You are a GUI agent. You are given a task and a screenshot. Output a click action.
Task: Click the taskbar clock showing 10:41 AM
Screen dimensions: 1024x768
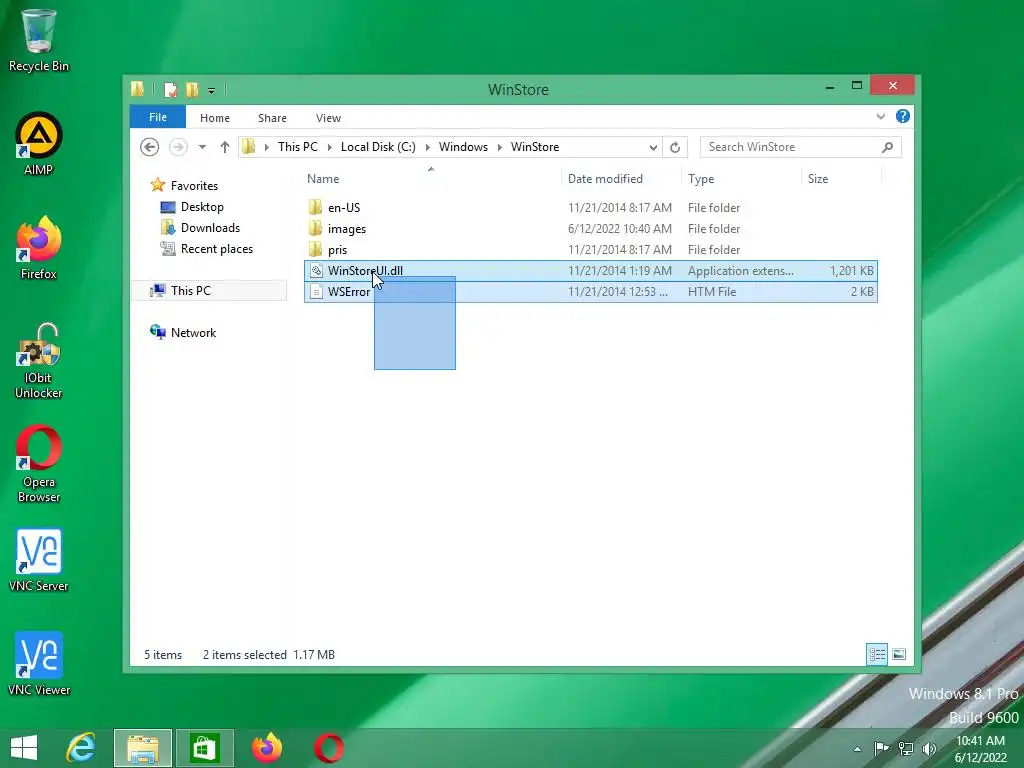[980, 748]
